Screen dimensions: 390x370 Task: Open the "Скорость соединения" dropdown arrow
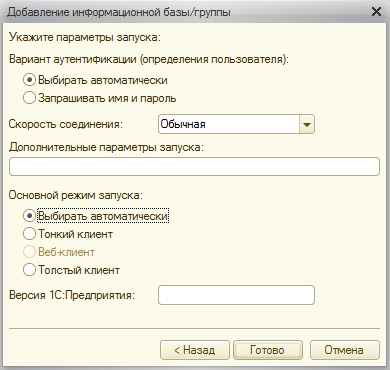307,124
